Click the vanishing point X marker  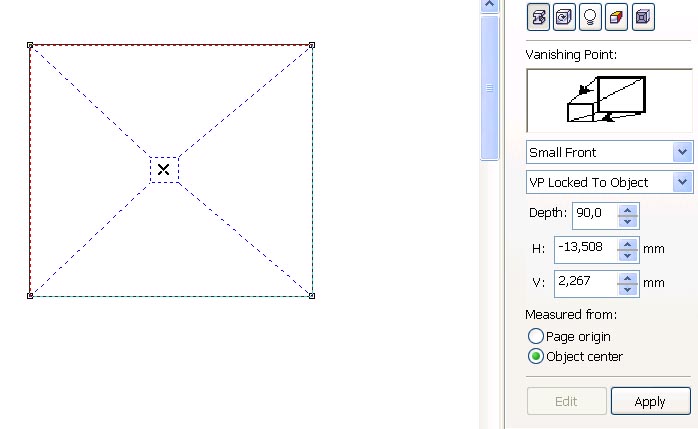coord(163,169)
